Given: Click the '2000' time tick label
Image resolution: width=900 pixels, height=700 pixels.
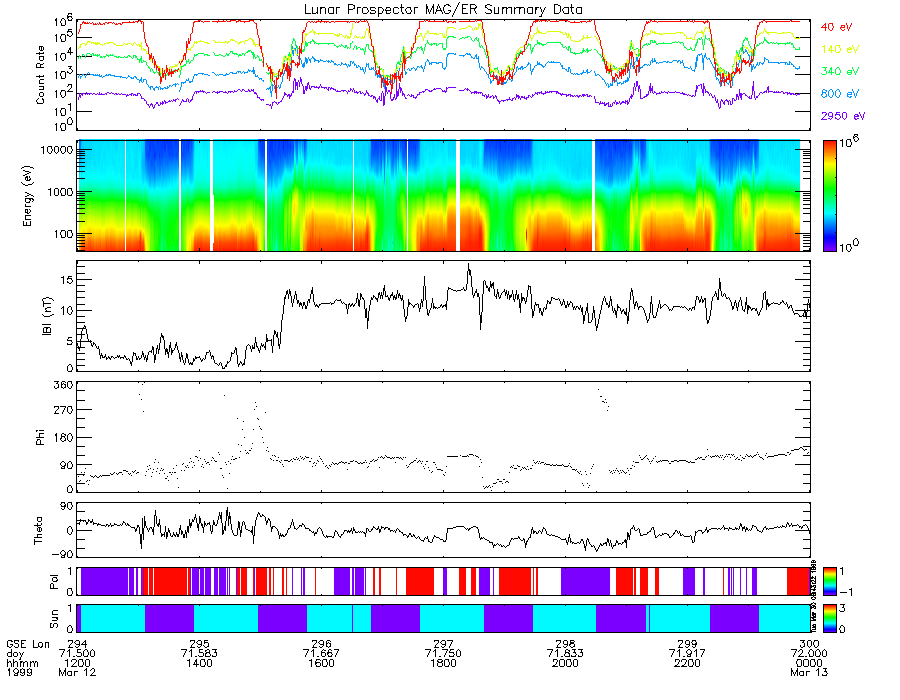Looking at the screenshot, I should pyautogui.click(x=565, y=663).
